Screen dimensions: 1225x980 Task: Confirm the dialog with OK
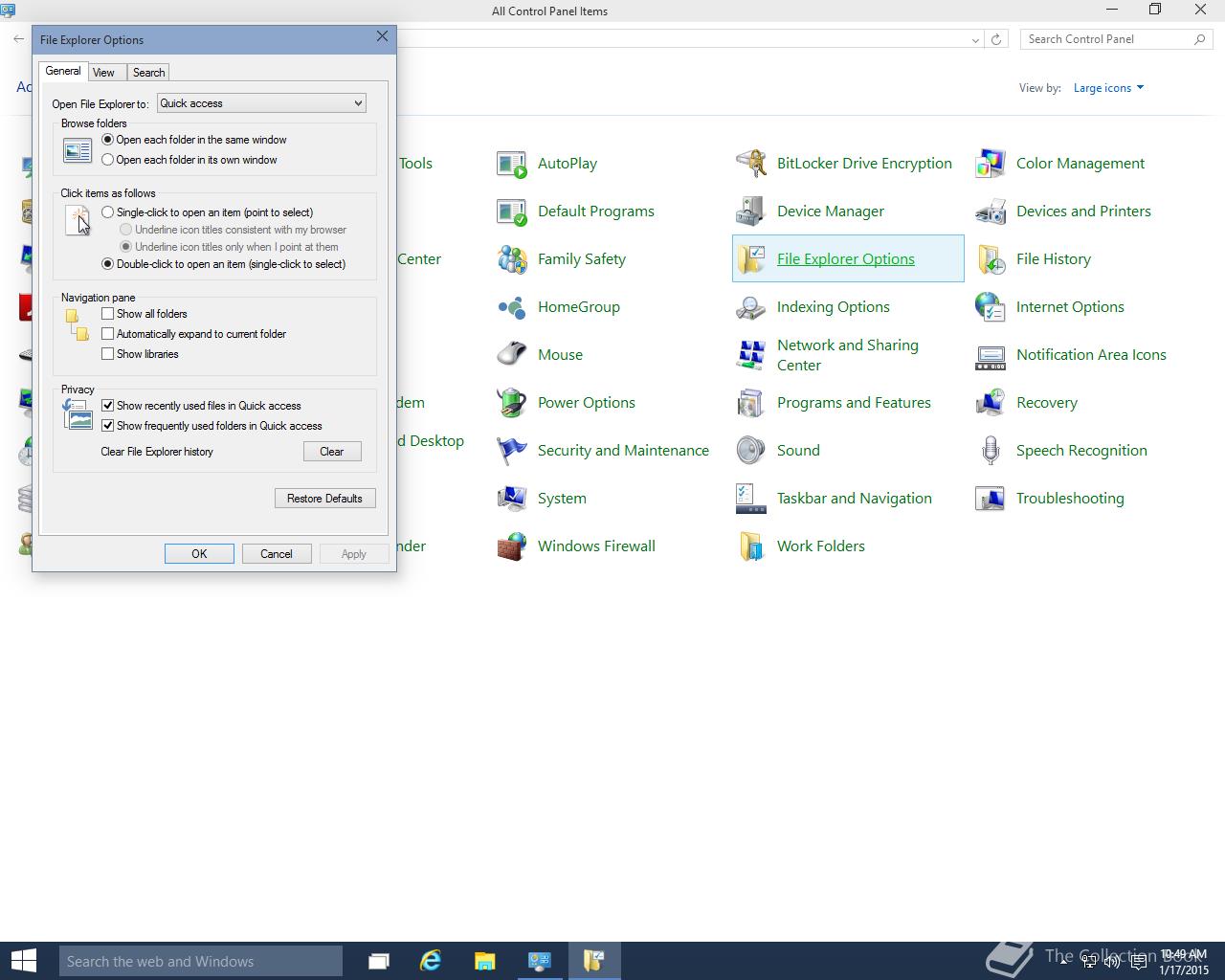click(199, 554)
